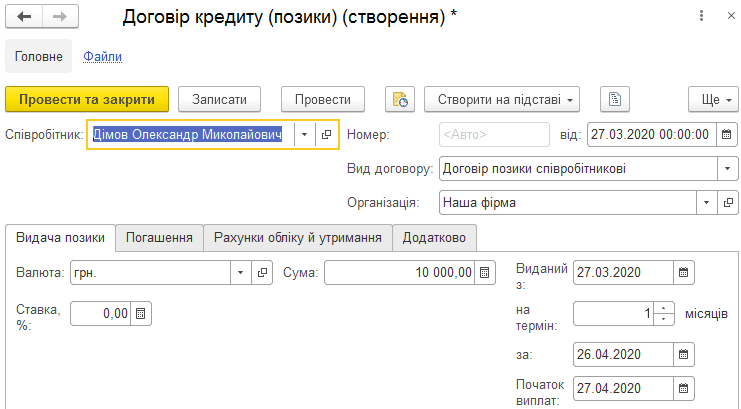Viewport: 741px width, 409px height.
Task: Click the 'Валюта:' label
Action: click(x=40, y=273)
